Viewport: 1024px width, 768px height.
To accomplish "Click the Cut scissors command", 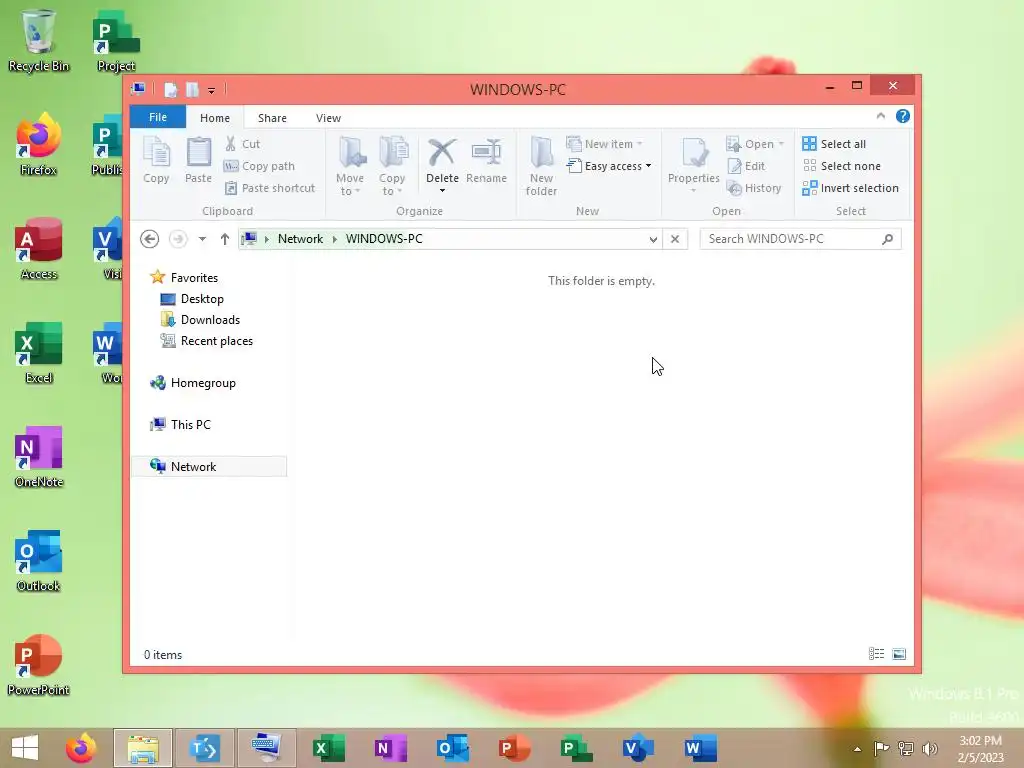I will 242,144.
